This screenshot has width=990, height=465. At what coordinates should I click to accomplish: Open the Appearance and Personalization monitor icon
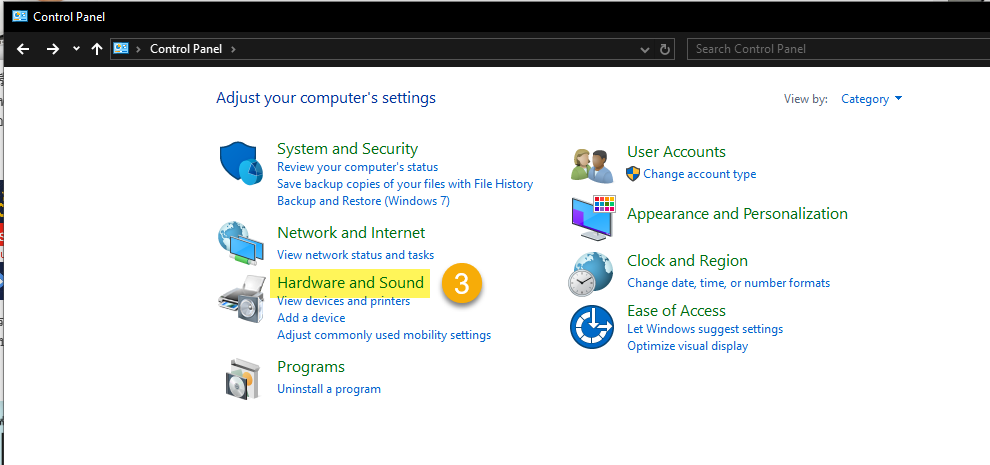point(593,217)
